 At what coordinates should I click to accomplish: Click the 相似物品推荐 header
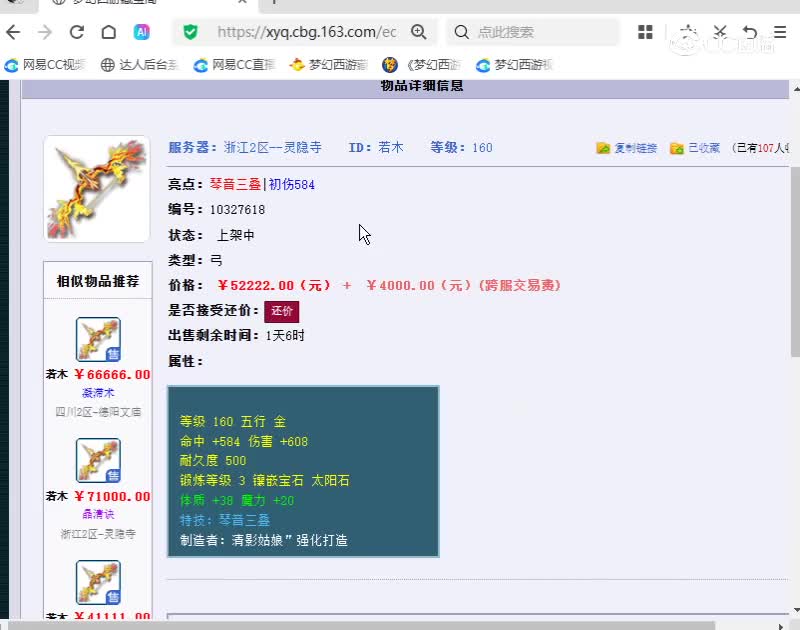click(x=98, y=281)
